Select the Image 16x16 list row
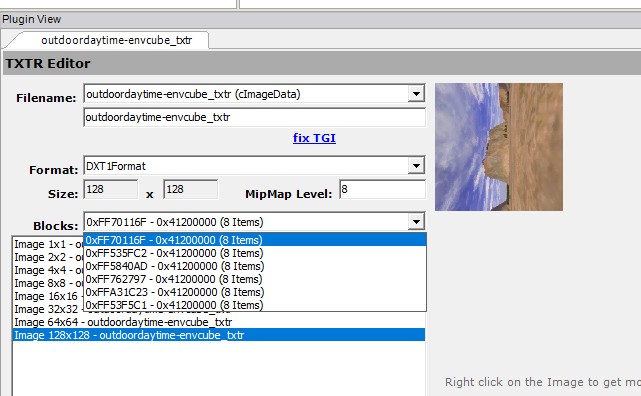 point(48,296)
